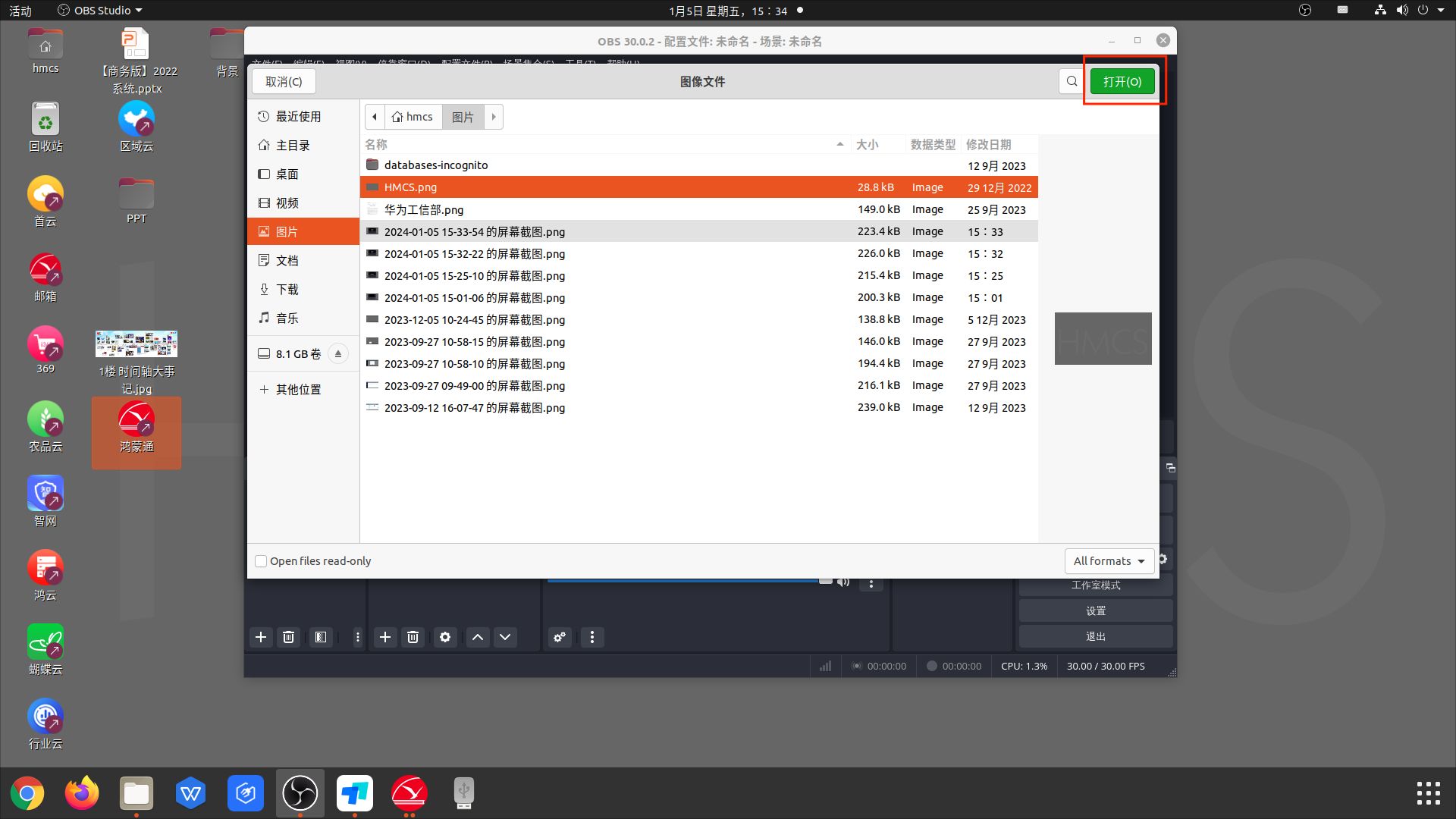Eject the 8.1 GB volume
Viewport: 1456px width, 819px height.
[338, 354]
